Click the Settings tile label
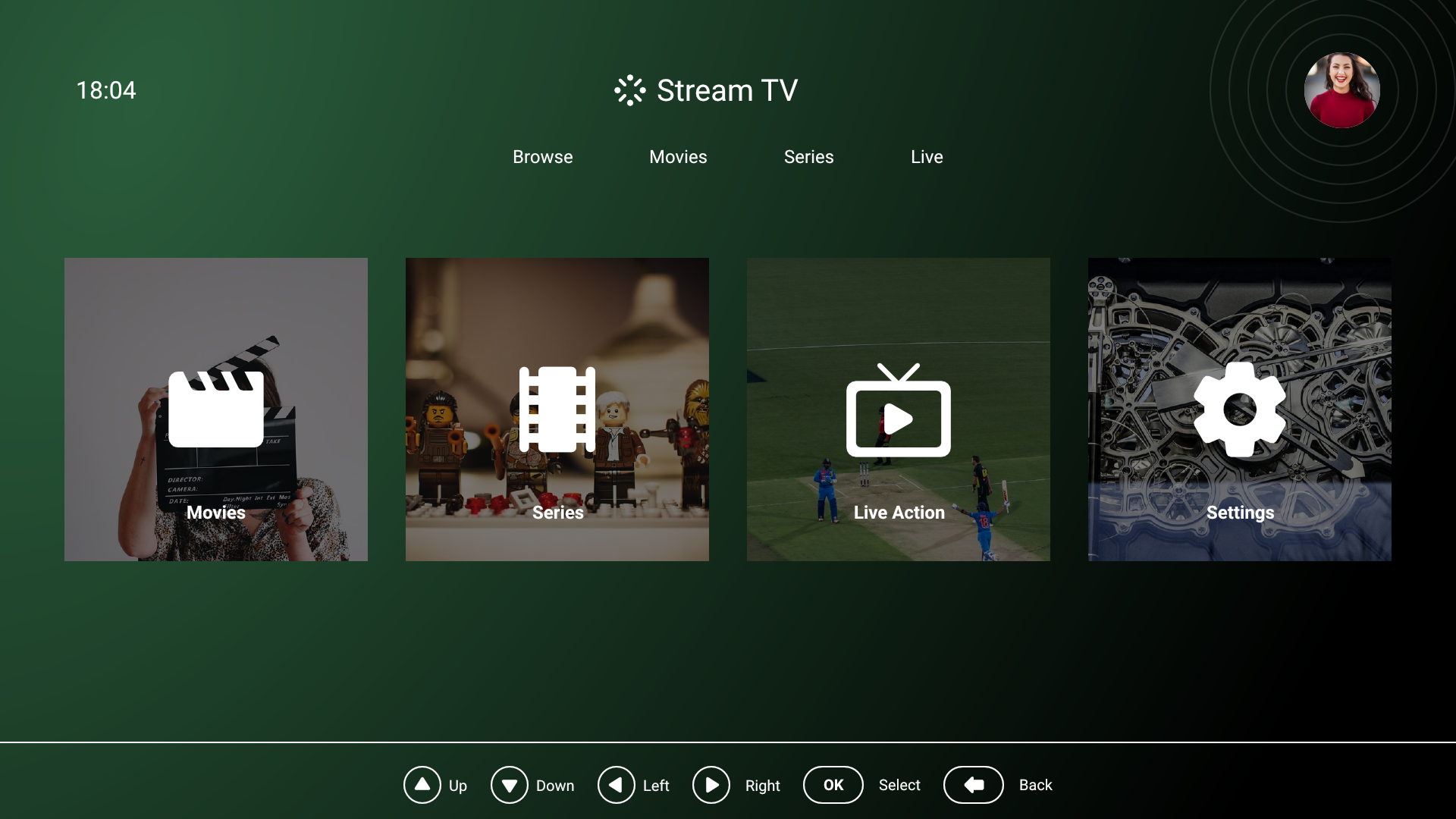Image resolution: width=1456 pixels, height=819 pixels. [1240, 513]
